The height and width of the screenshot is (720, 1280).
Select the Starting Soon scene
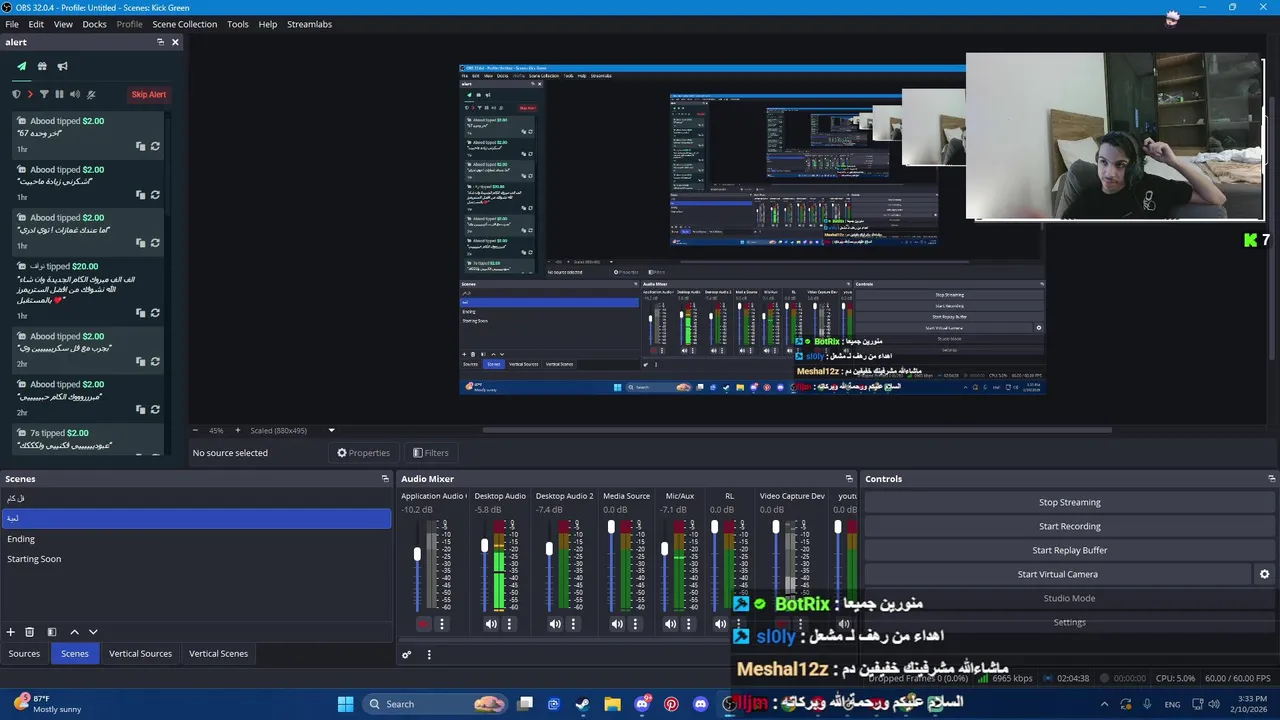pos(196,559)
